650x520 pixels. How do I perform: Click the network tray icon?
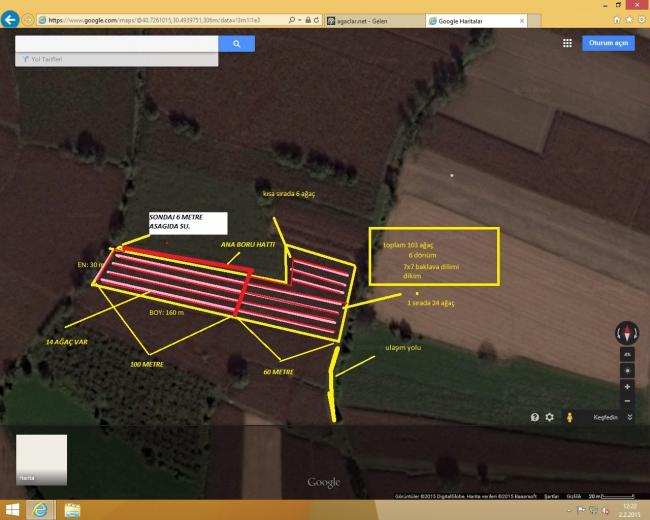coord(593,510)
